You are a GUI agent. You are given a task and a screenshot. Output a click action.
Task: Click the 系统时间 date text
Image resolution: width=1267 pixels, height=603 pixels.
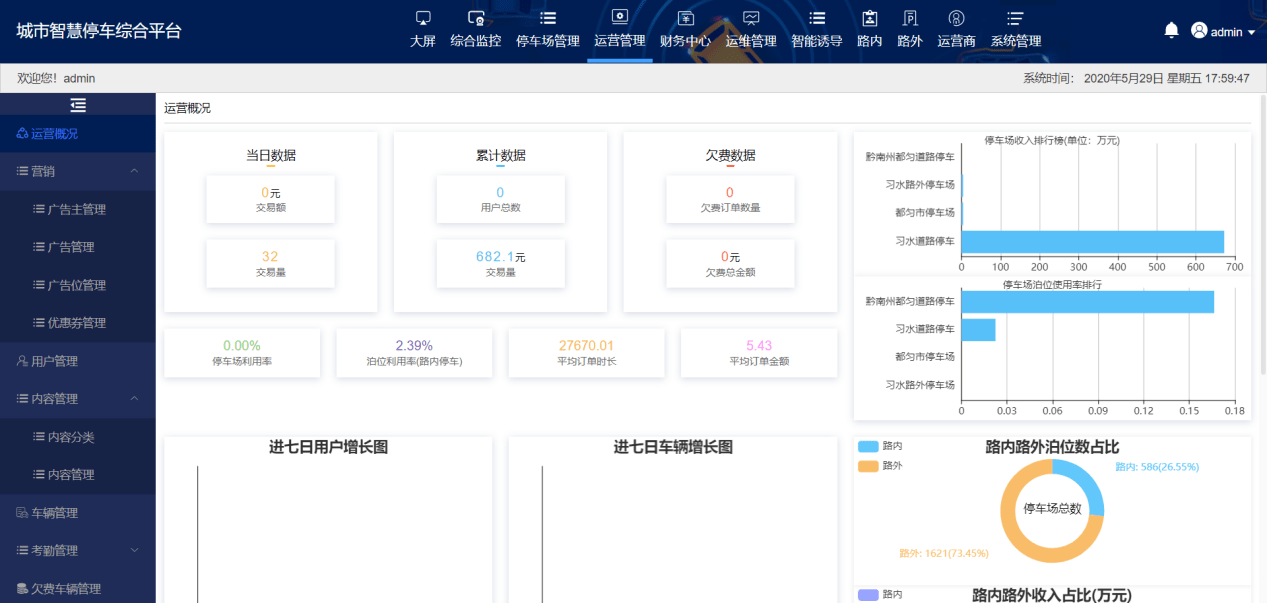point(1167,78)
